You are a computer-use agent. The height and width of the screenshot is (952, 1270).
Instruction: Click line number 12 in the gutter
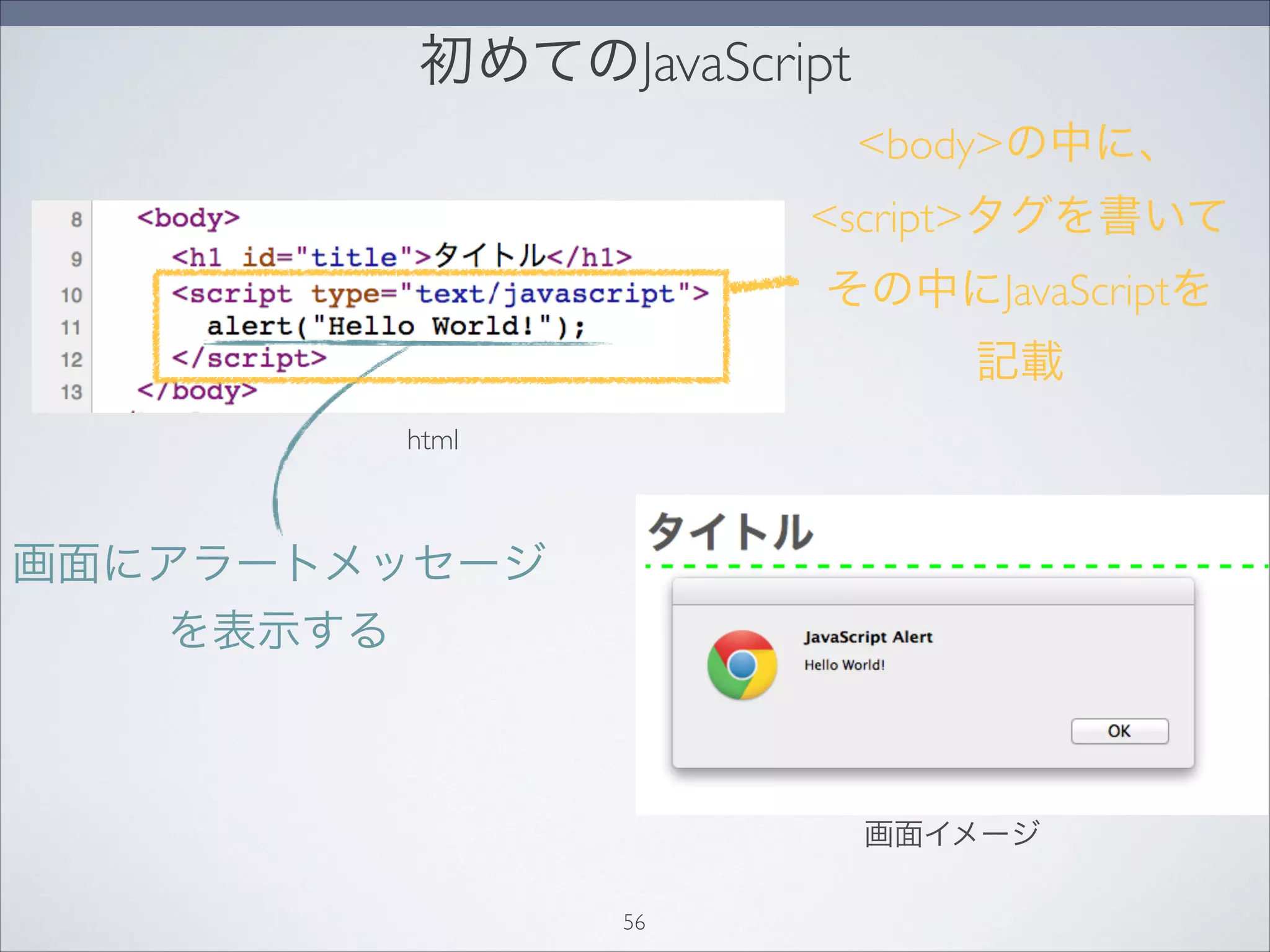pos(71,359)
